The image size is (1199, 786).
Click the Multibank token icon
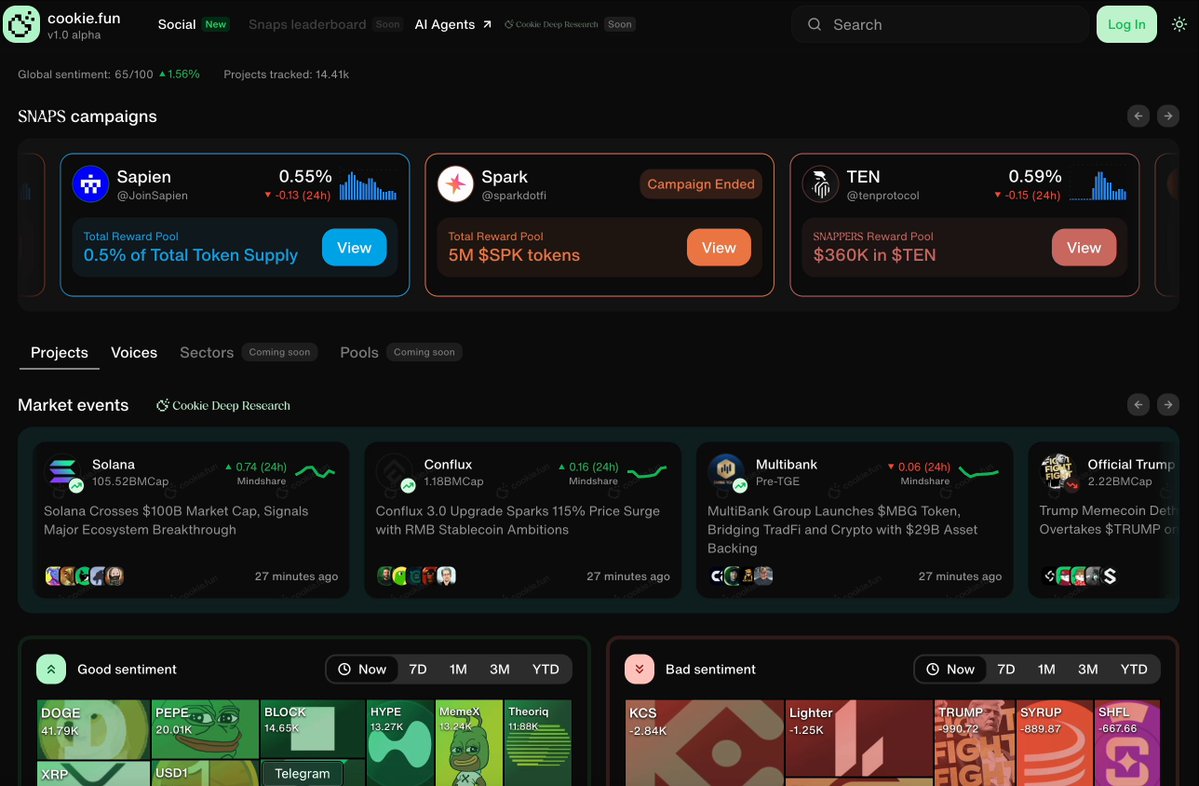tap(726, 472)
